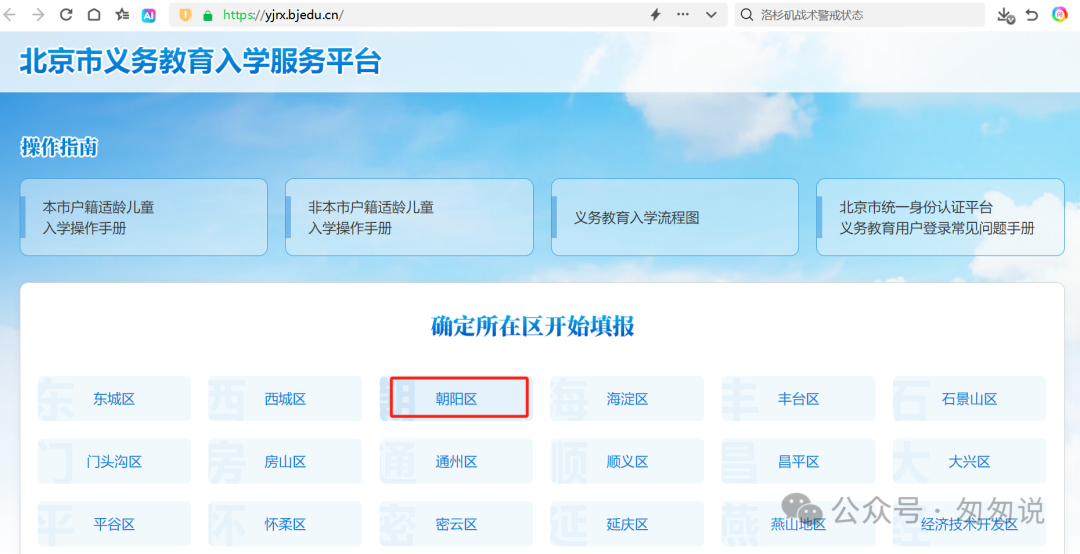Viewport: 1080px width, 554px height.
Task: Click the browser back arrow
Action: [x=10, y=14]
